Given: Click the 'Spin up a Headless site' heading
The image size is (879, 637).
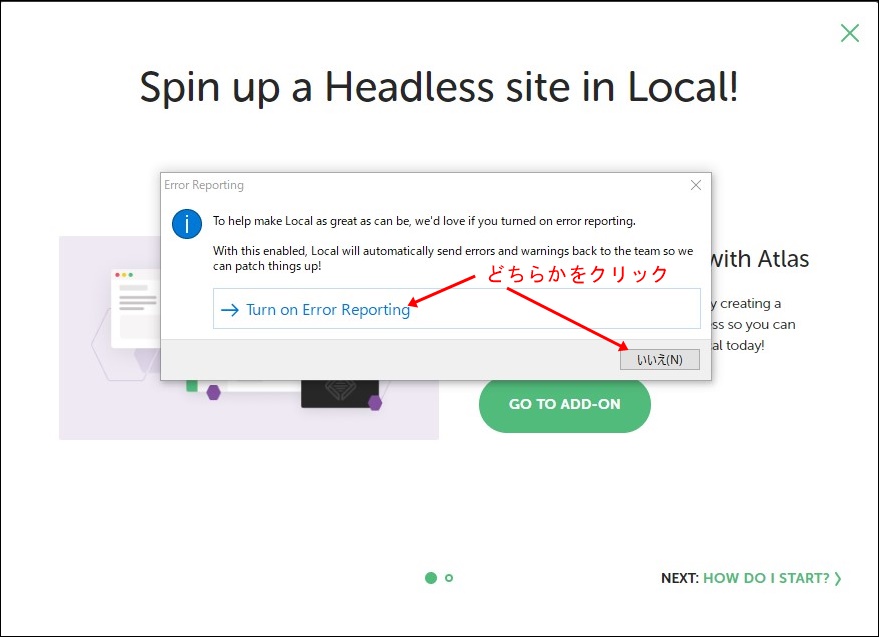Looking at the screenshot, I should pyautogui.click(x=439, y=87).
